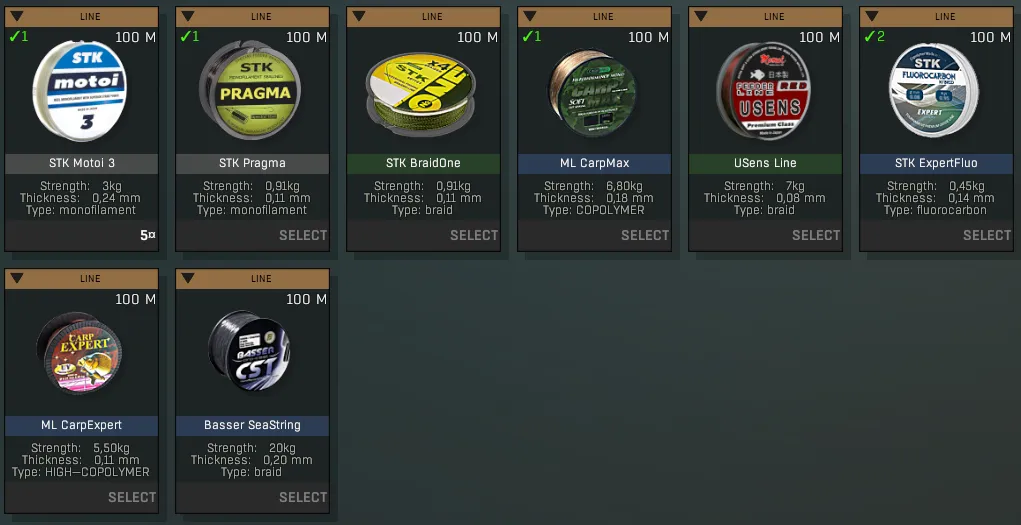Click the blue ML CarpMax name bar

(594, 163)
